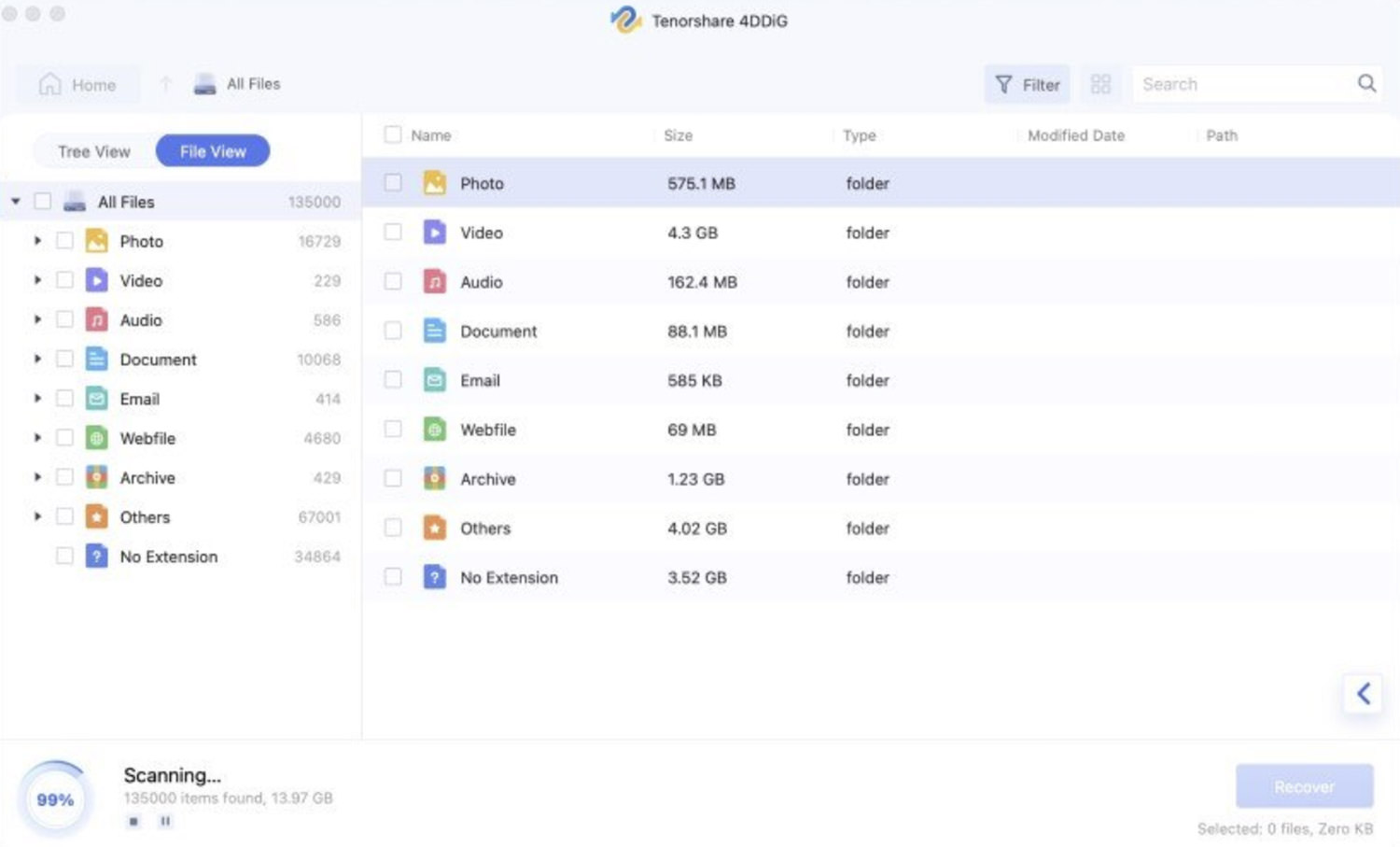Click the Email icon in the sidebar
1400x847 pixels.
click(96, 399)
